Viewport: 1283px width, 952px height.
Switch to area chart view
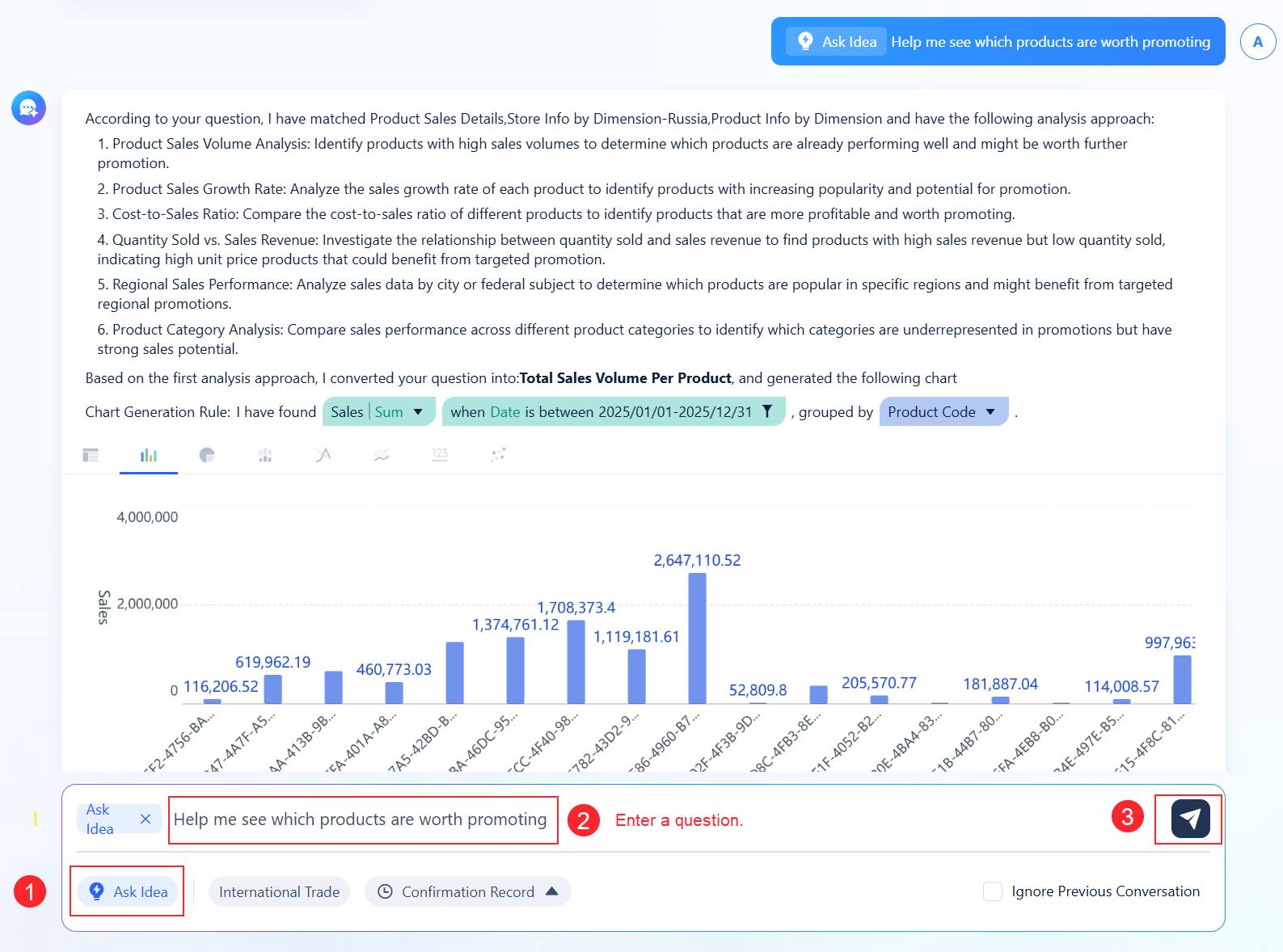point(382,455)
